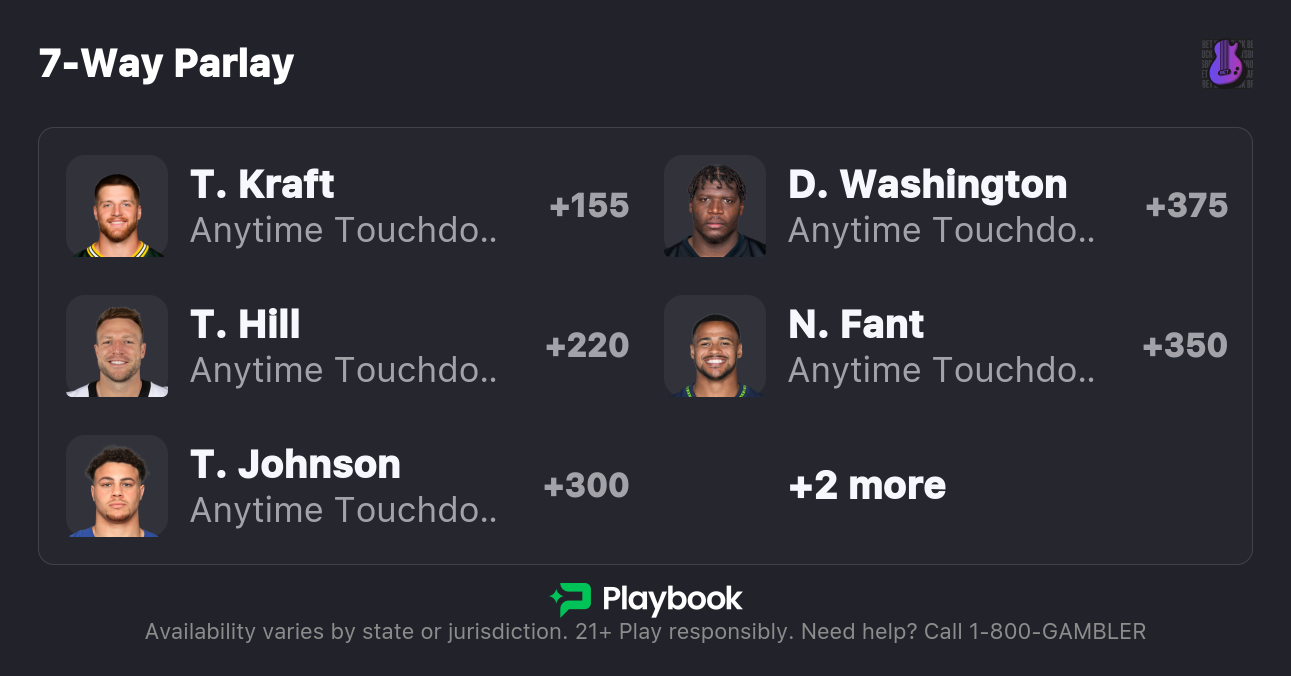Click T. Kraft's player headshot
This screenshot has height=676, width=1291.
(x=117, y=206)
